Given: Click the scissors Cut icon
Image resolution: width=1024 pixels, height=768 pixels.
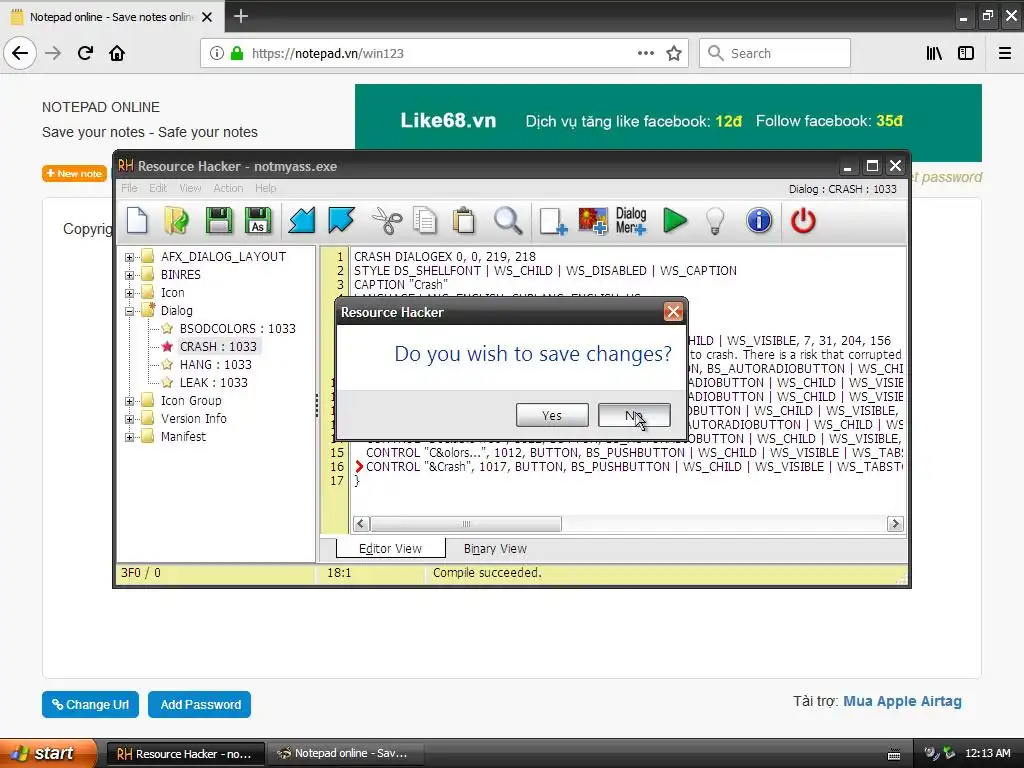Looking at the screenshot, I should (x=387, y=221).
